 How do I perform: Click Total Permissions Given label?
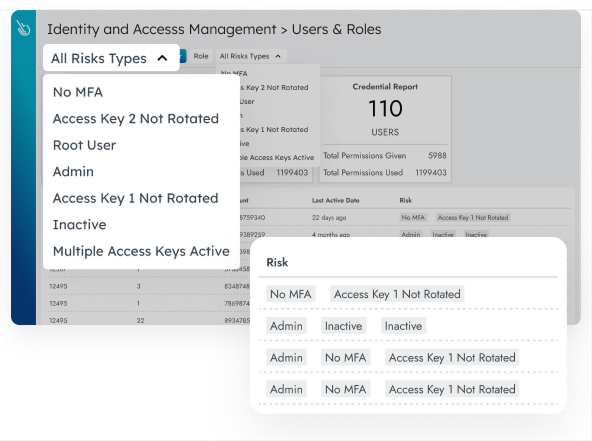click(365, 156)
